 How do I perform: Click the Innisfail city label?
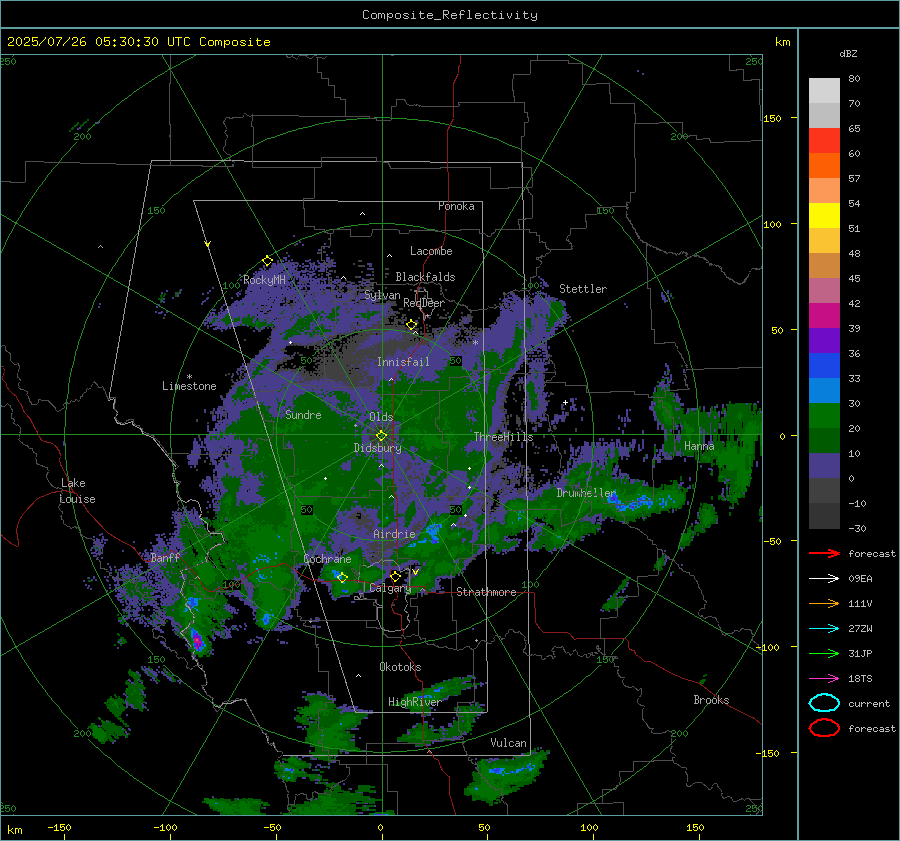(403, 362)
